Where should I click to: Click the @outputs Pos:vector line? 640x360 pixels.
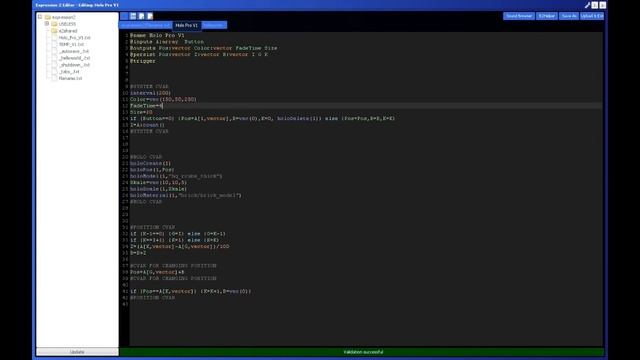(203, 48)
